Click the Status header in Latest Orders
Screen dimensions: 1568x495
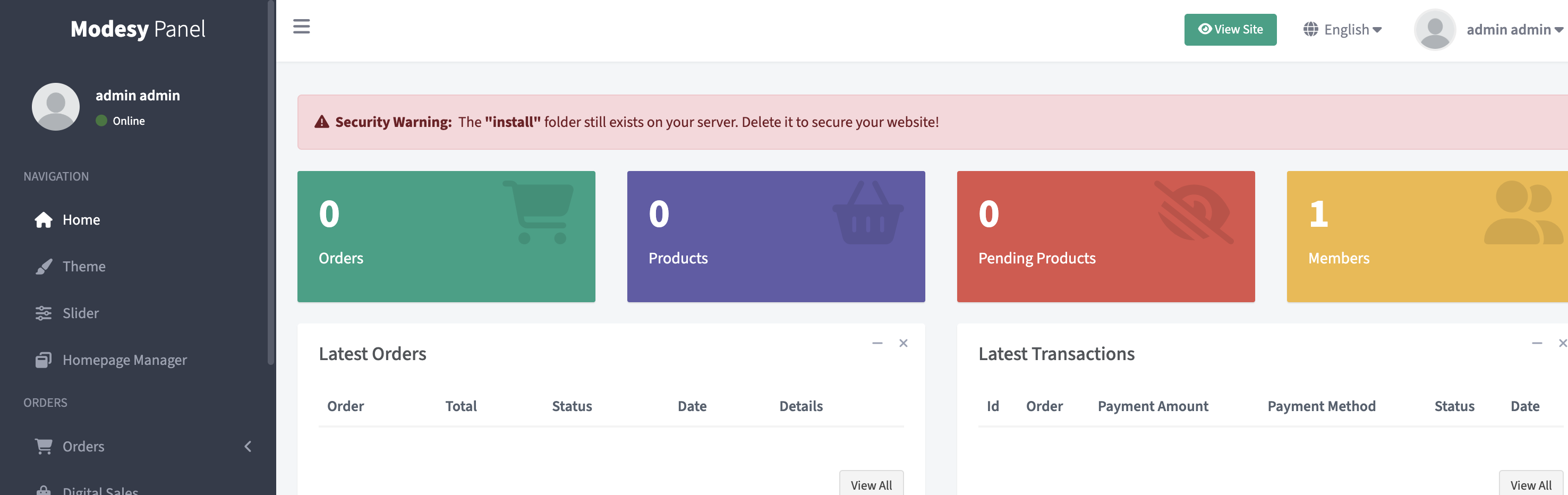tap(572, 406)
